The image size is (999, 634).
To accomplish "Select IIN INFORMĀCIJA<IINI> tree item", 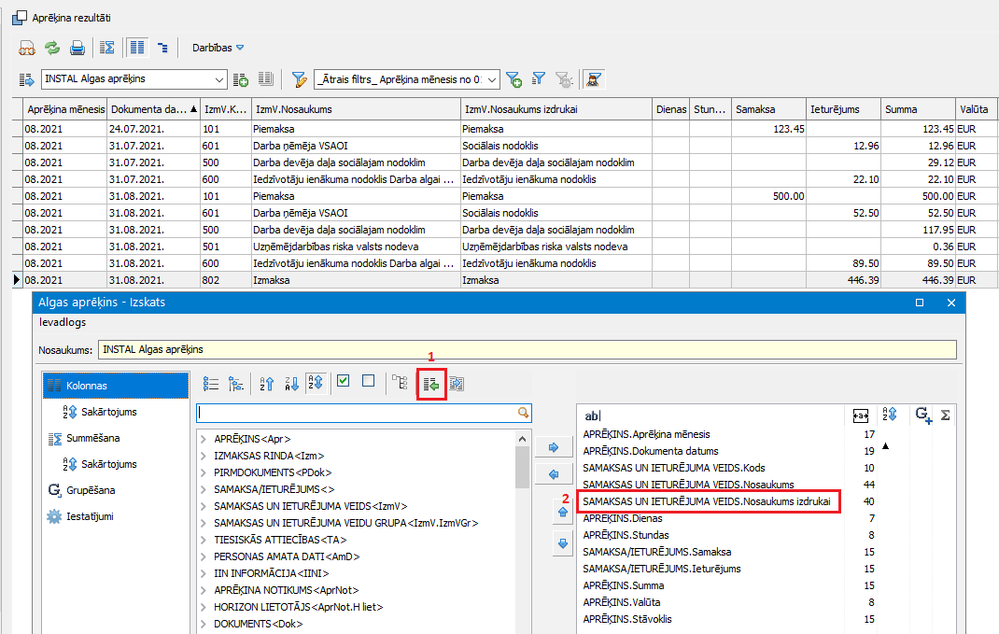I will click(x=271, y=573).
